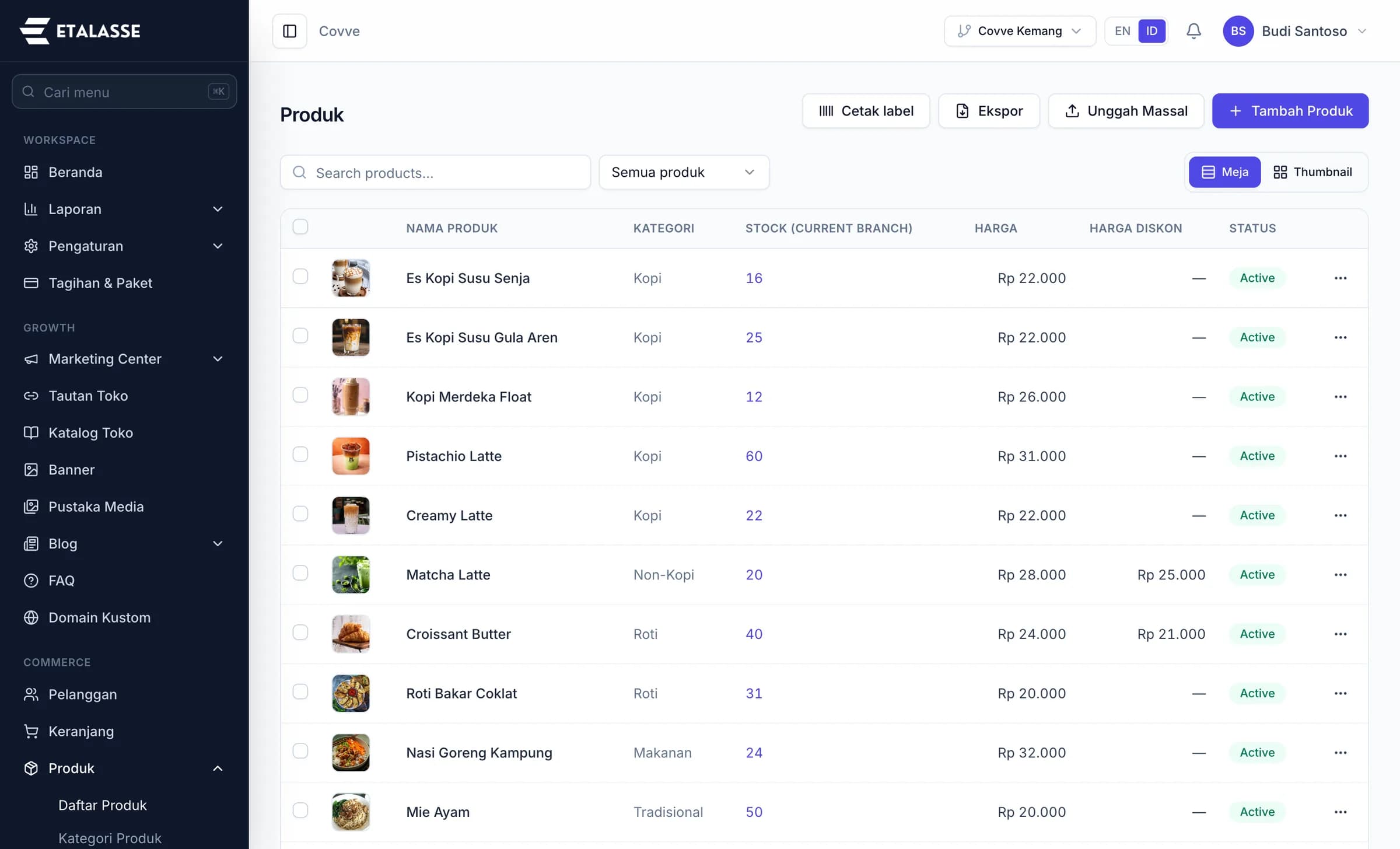Click the Cetak label button

(x=866, y=111)
